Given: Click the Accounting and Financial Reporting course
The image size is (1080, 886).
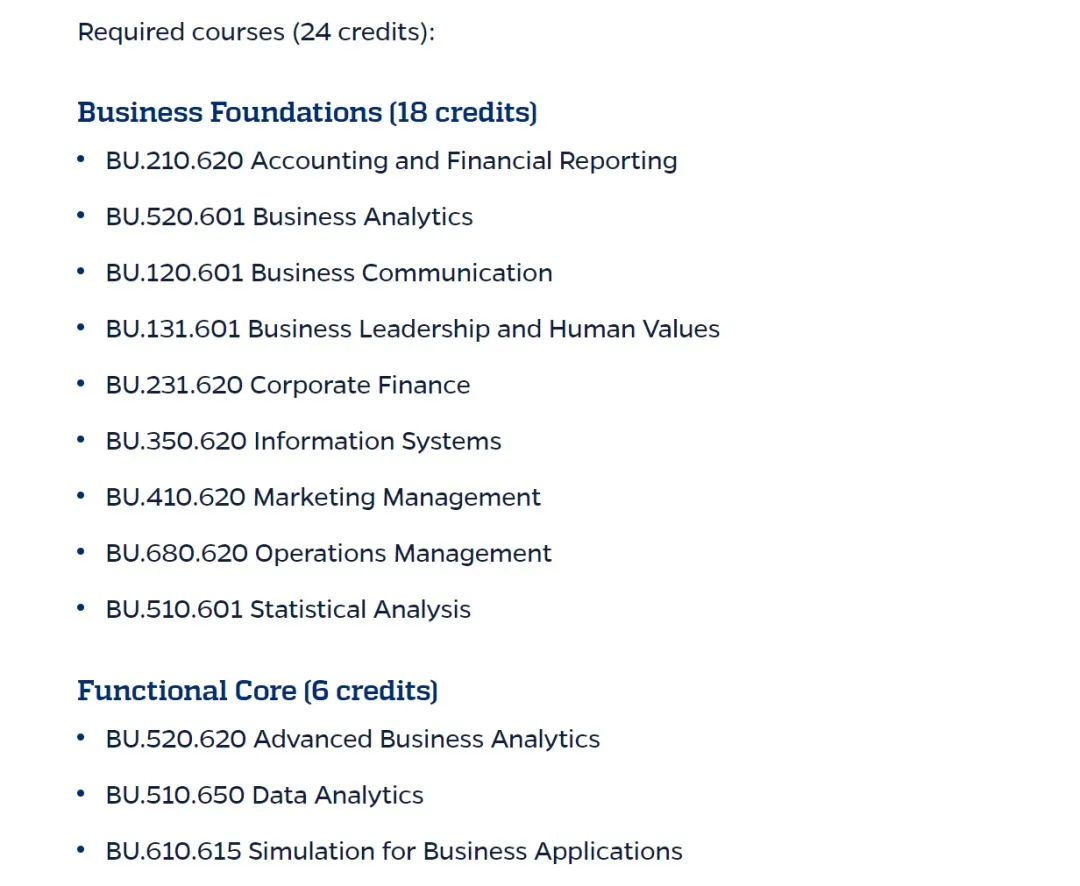Looking at the screenshot, I should tap(391, 161).
